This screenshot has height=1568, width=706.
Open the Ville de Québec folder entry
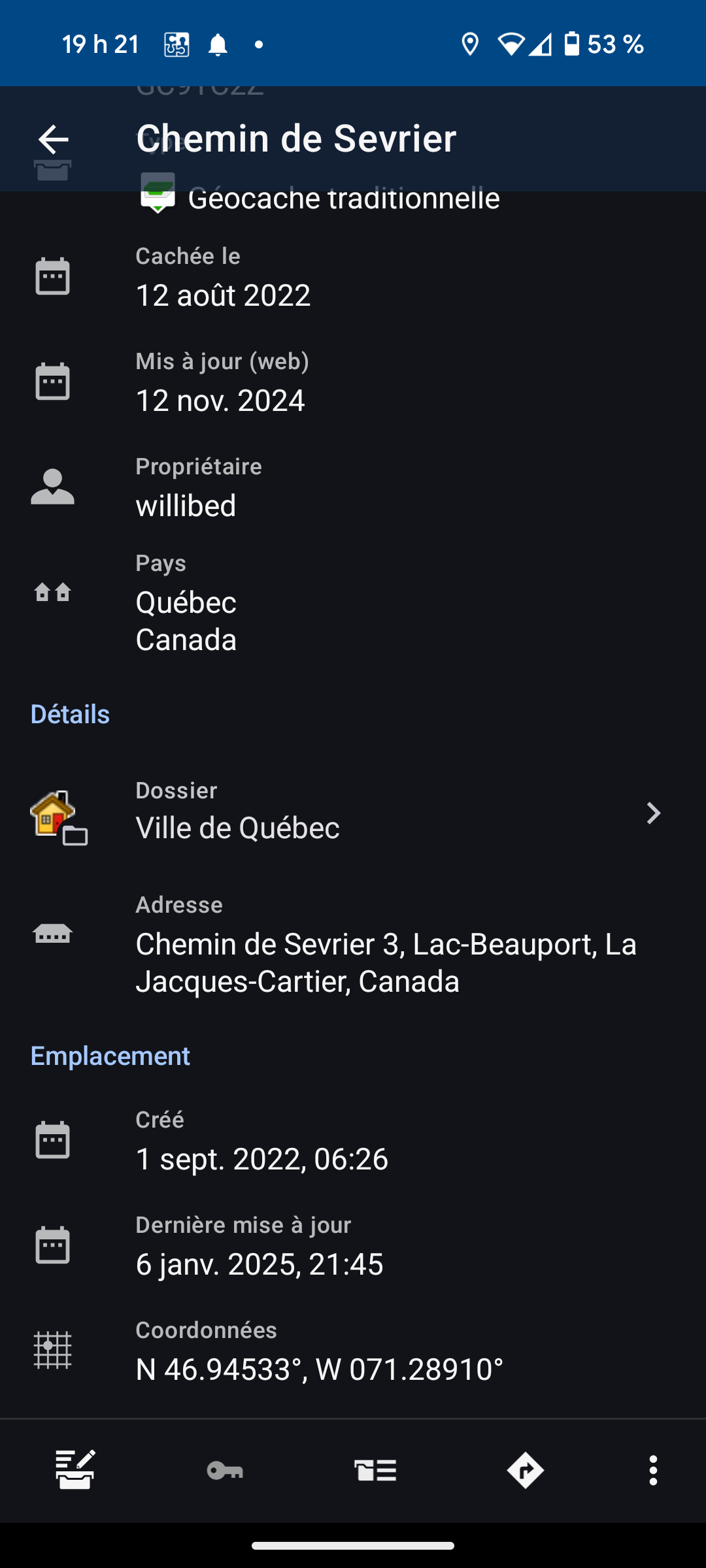237,828
